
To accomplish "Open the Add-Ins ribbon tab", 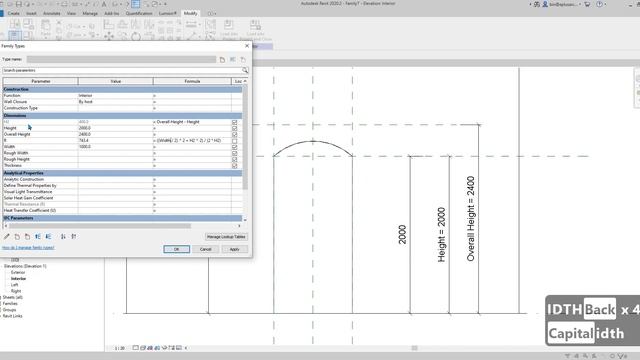I will (112, 13).
